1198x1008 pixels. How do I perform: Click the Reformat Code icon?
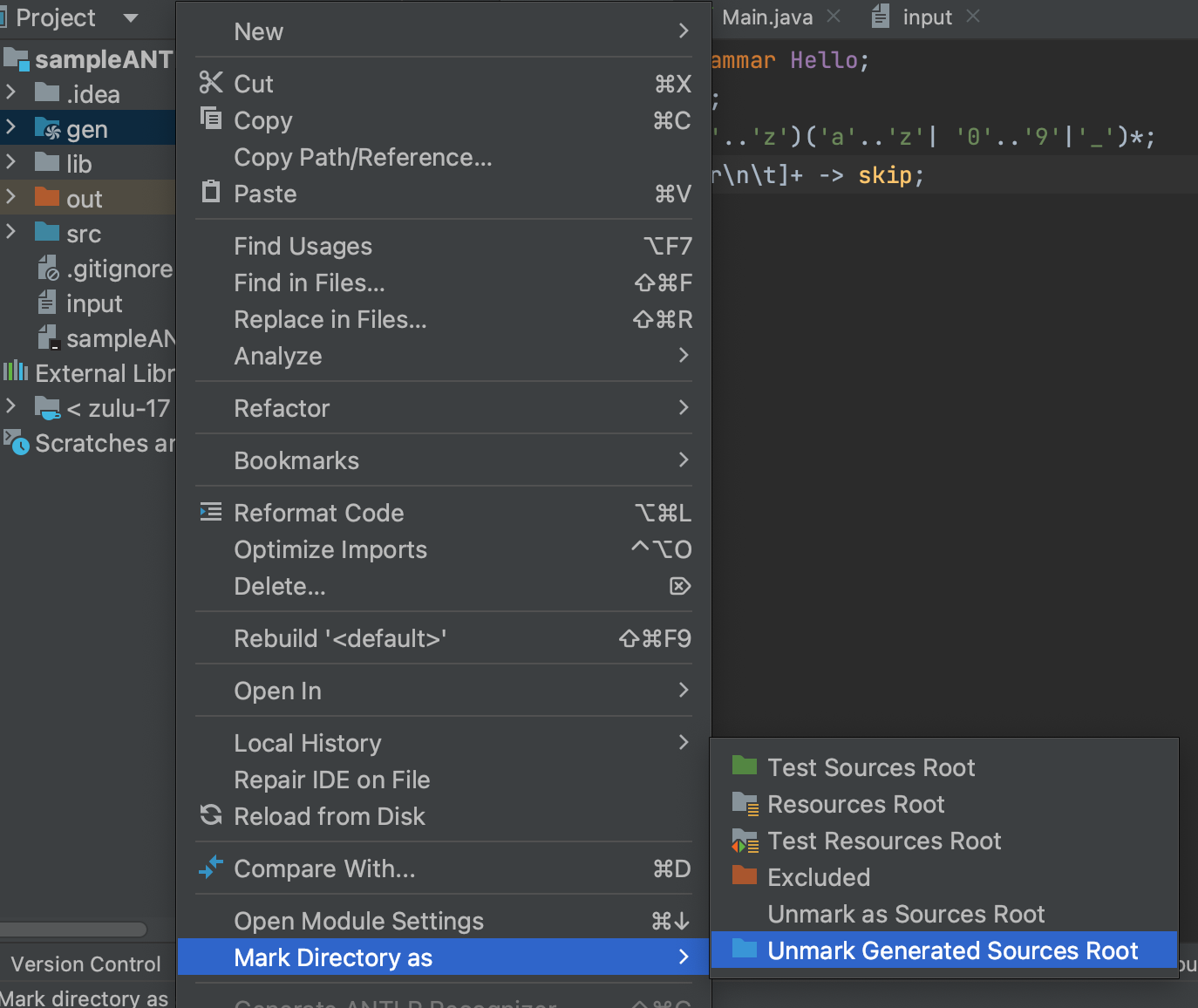[x=210, y=512]
